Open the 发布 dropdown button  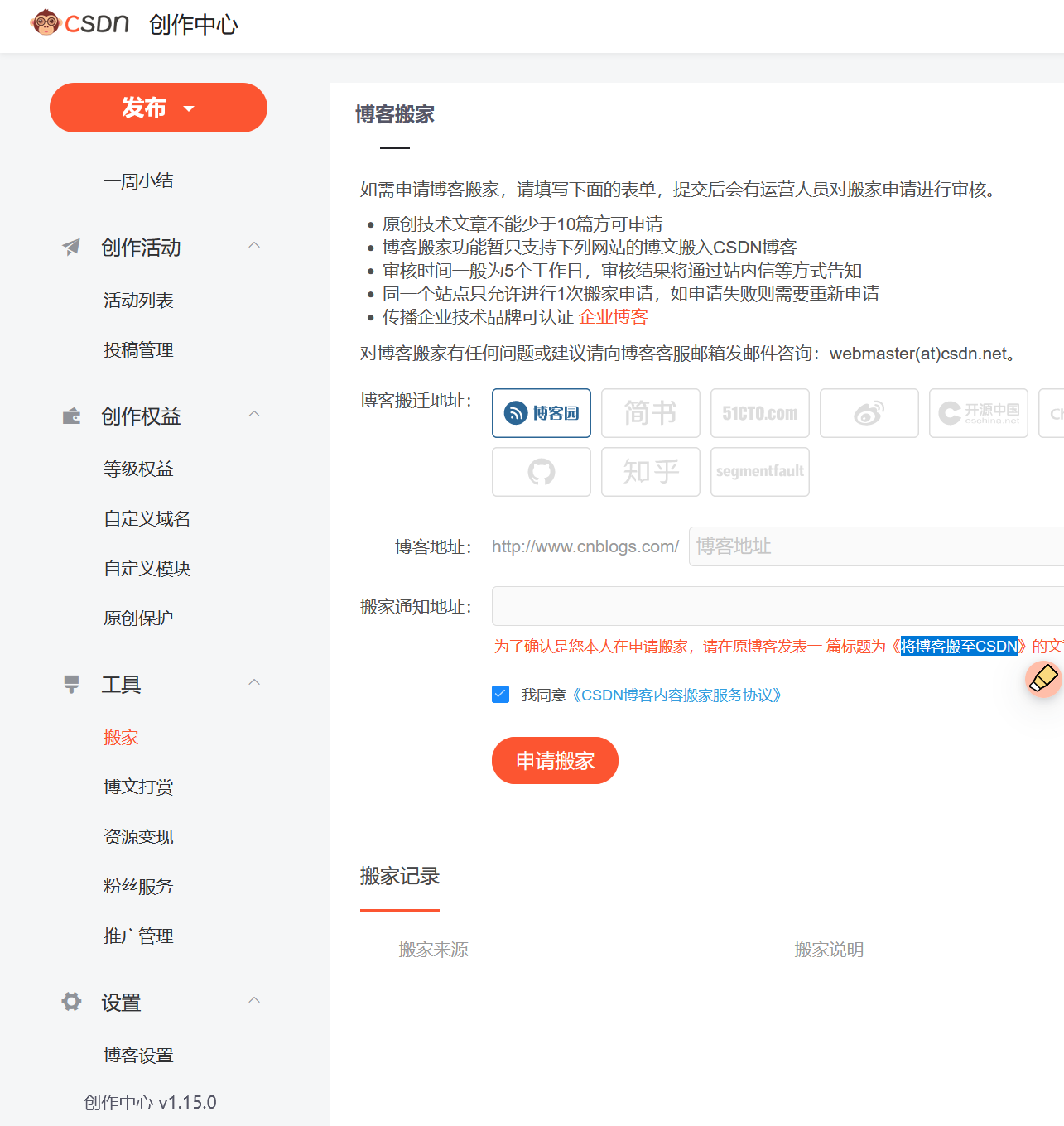158,108
